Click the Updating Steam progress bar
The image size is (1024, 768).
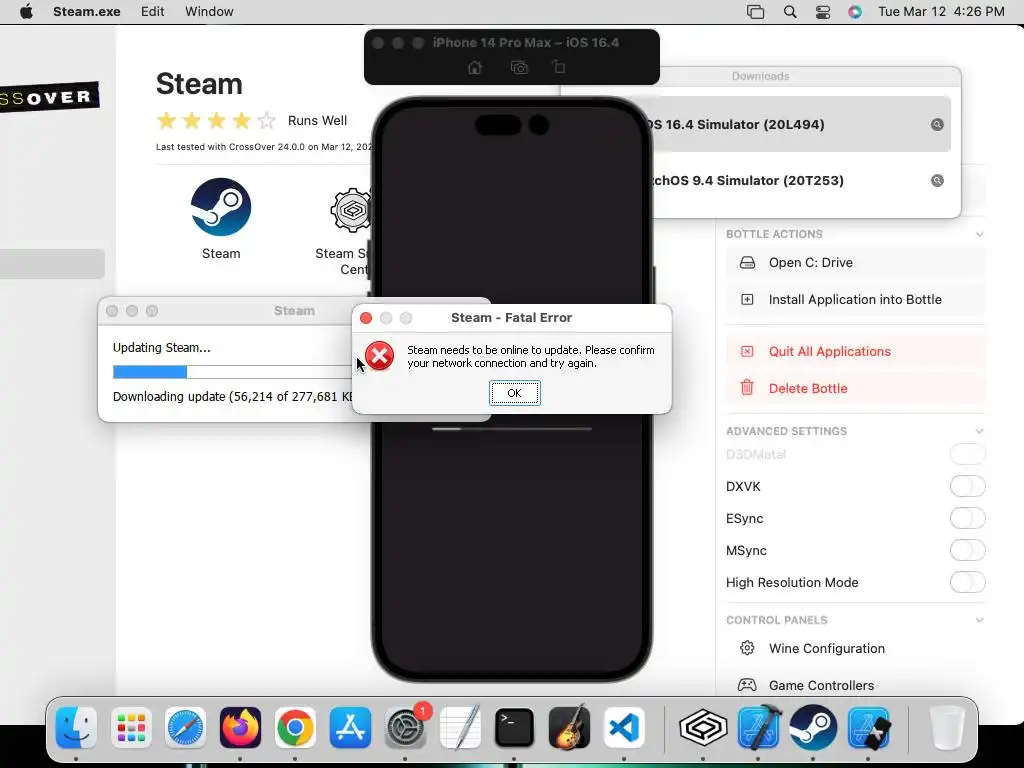(x=231, y=372)
